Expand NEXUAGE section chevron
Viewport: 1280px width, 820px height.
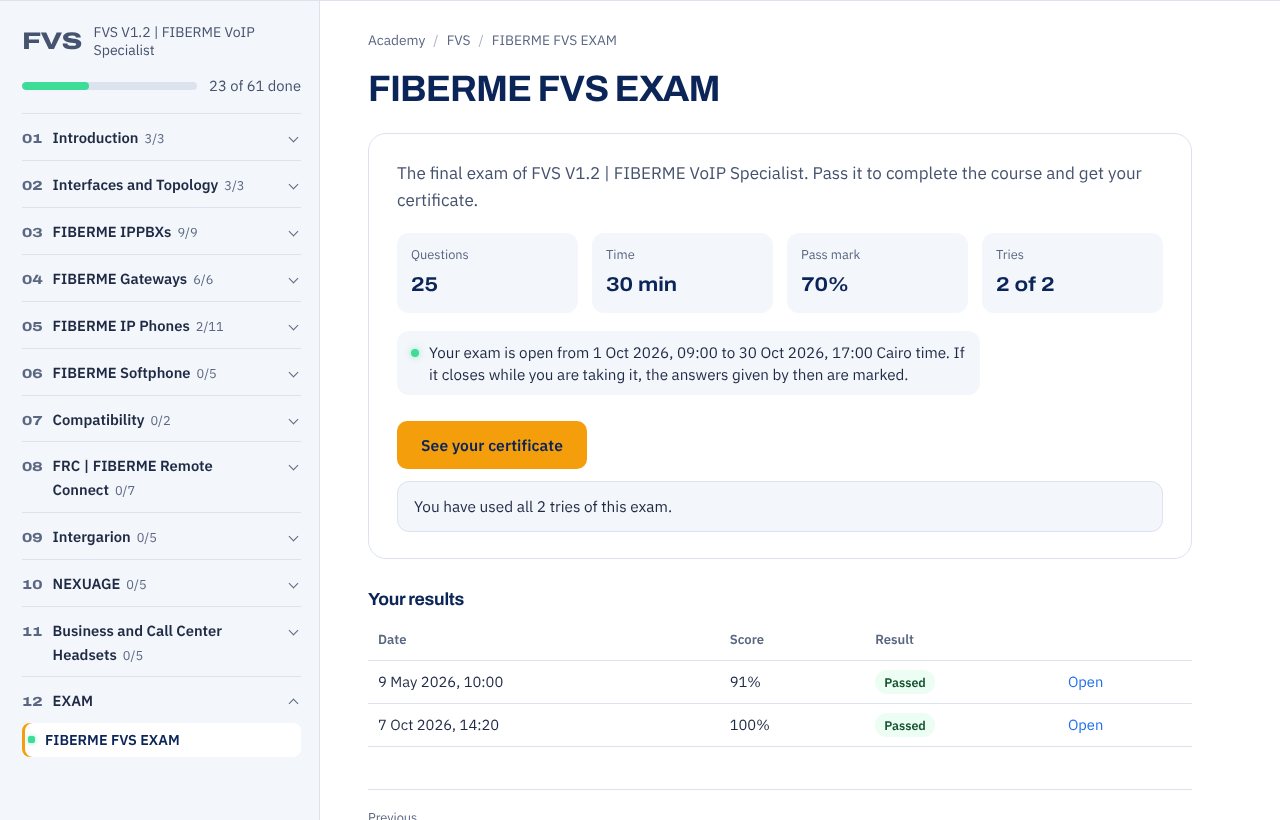(293, 585)
